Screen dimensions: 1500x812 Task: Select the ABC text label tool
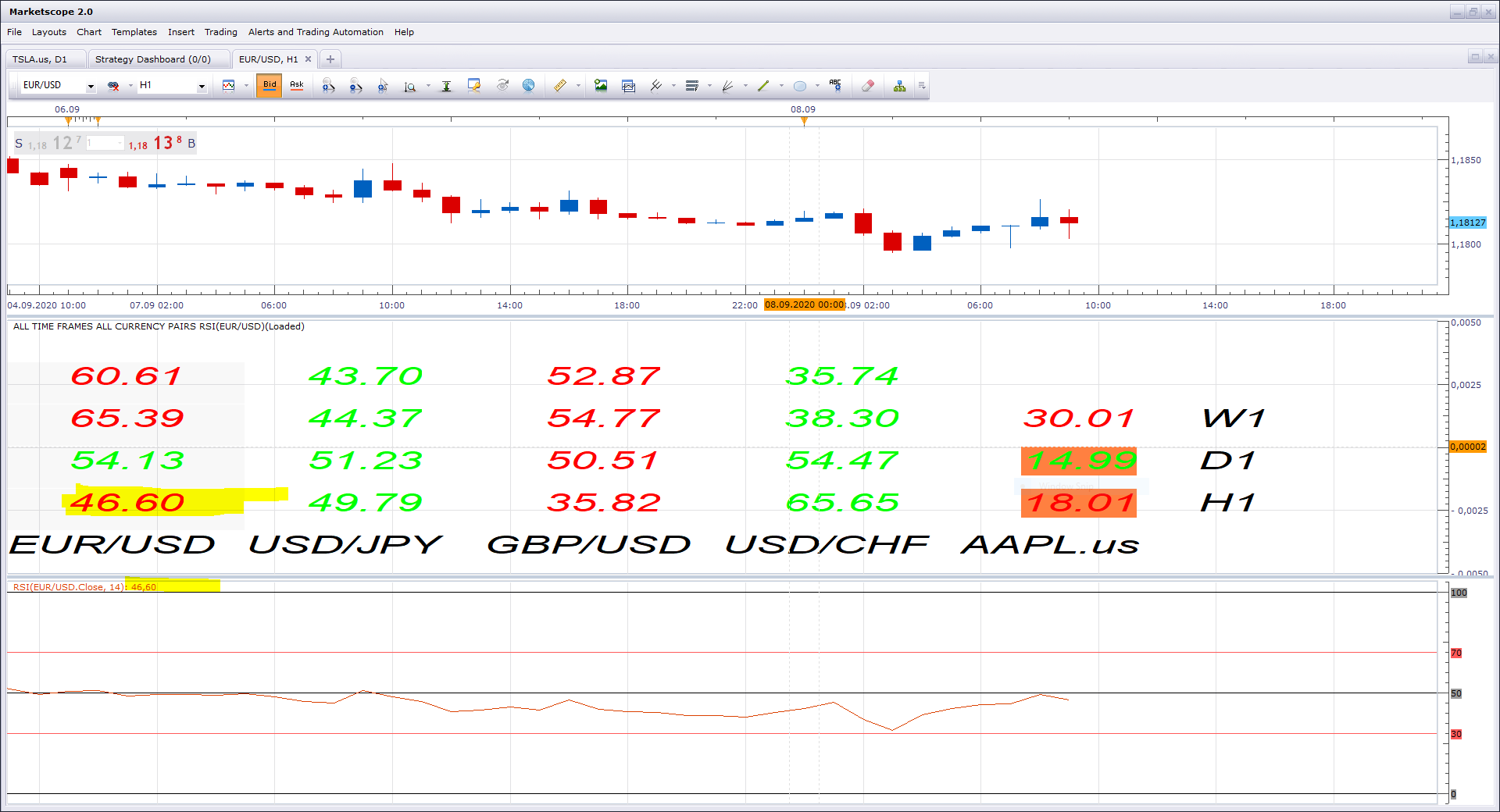pyautogui.click(x=835, y=86)
